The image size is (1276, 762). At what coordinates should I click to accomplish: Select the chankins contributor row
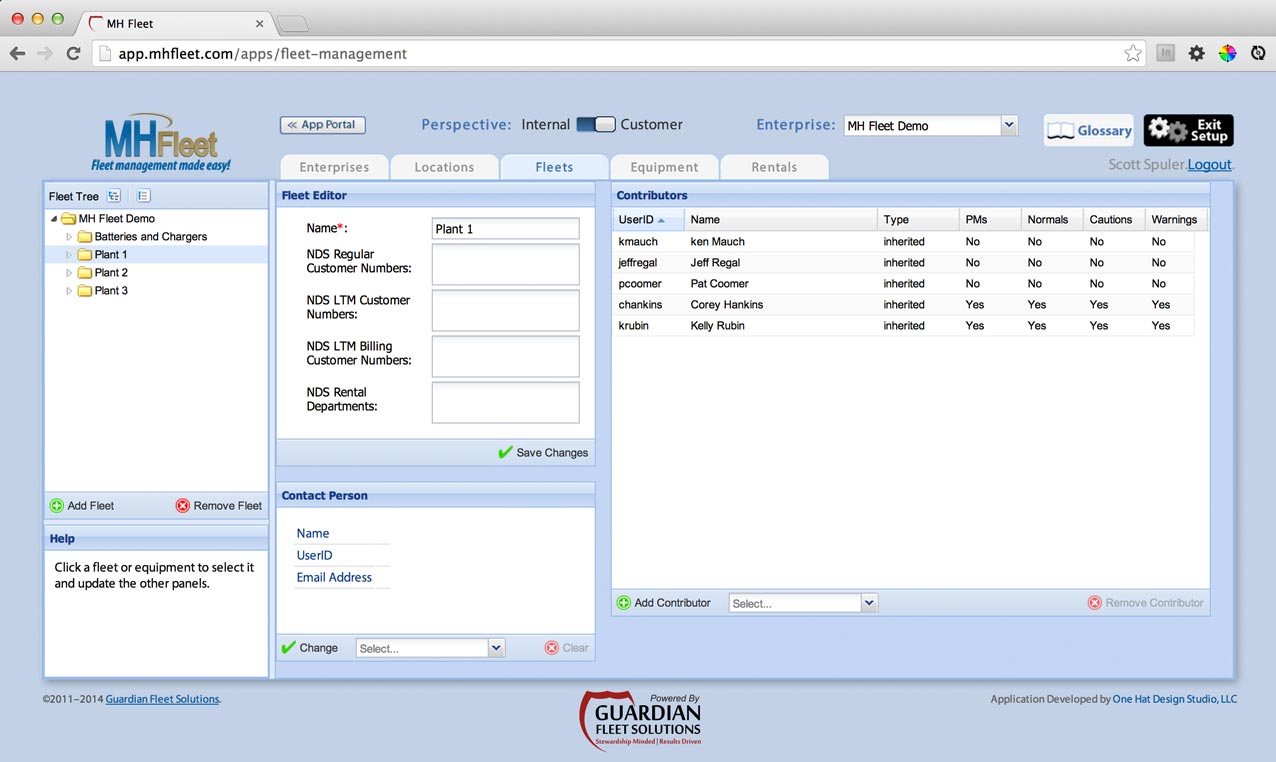pos(903,305)
